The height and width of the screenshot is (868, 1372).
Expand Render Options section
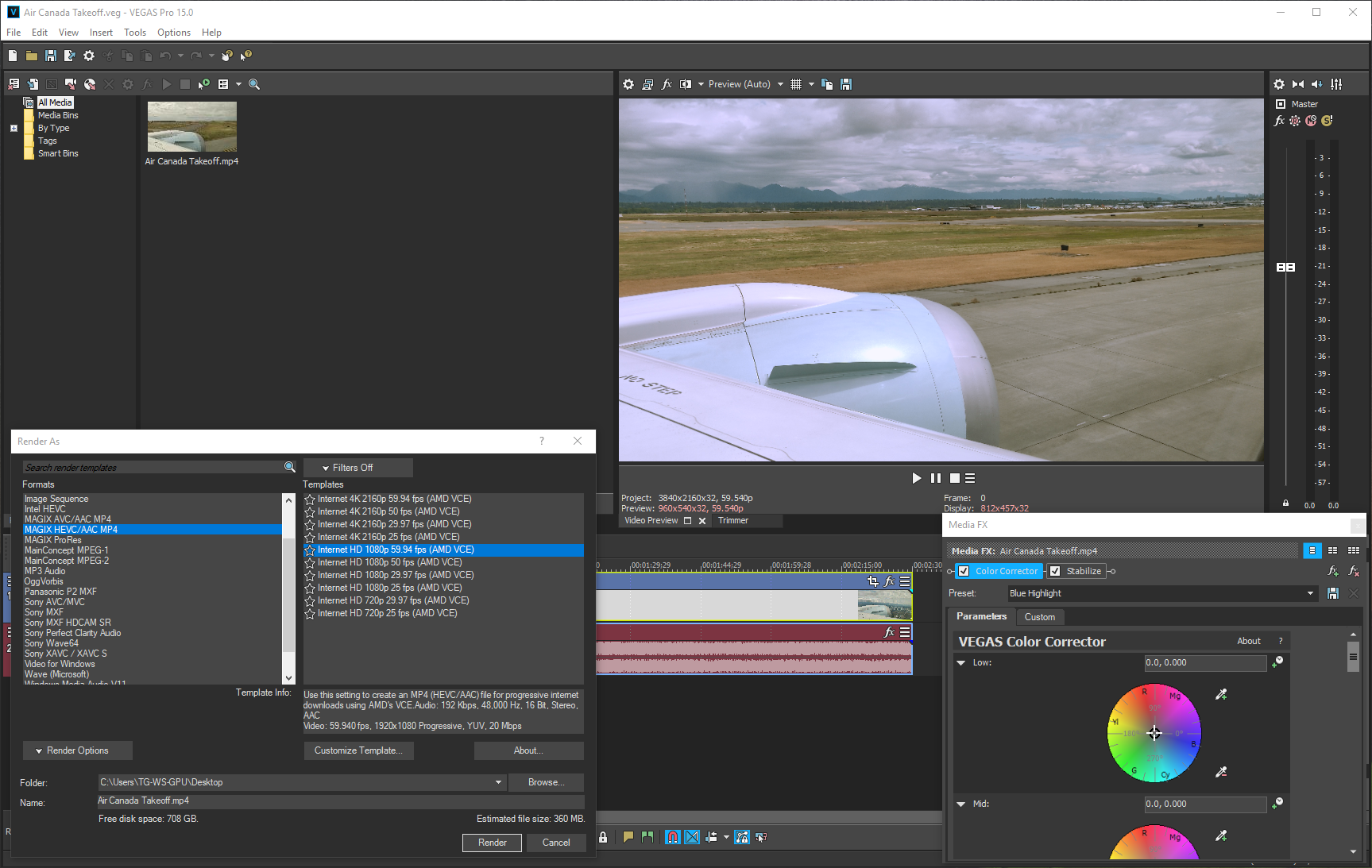(x=77, y=750)
